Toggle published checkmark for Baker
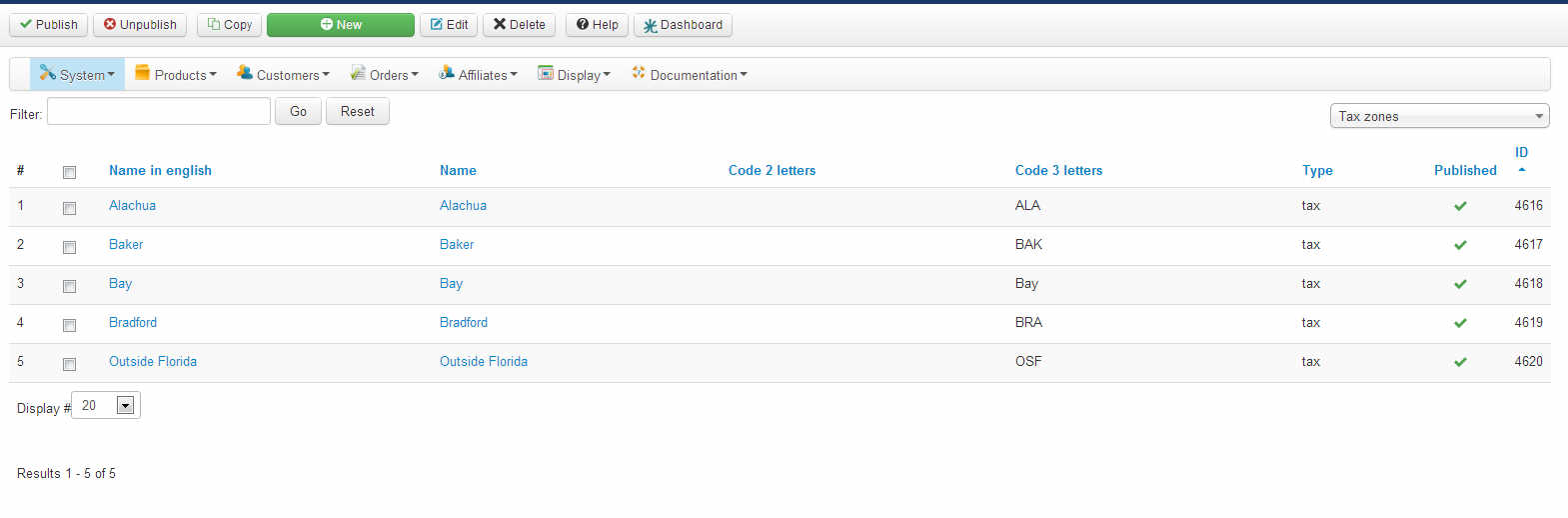Screen dimensions: 1568x518 tap(1460, 245)
